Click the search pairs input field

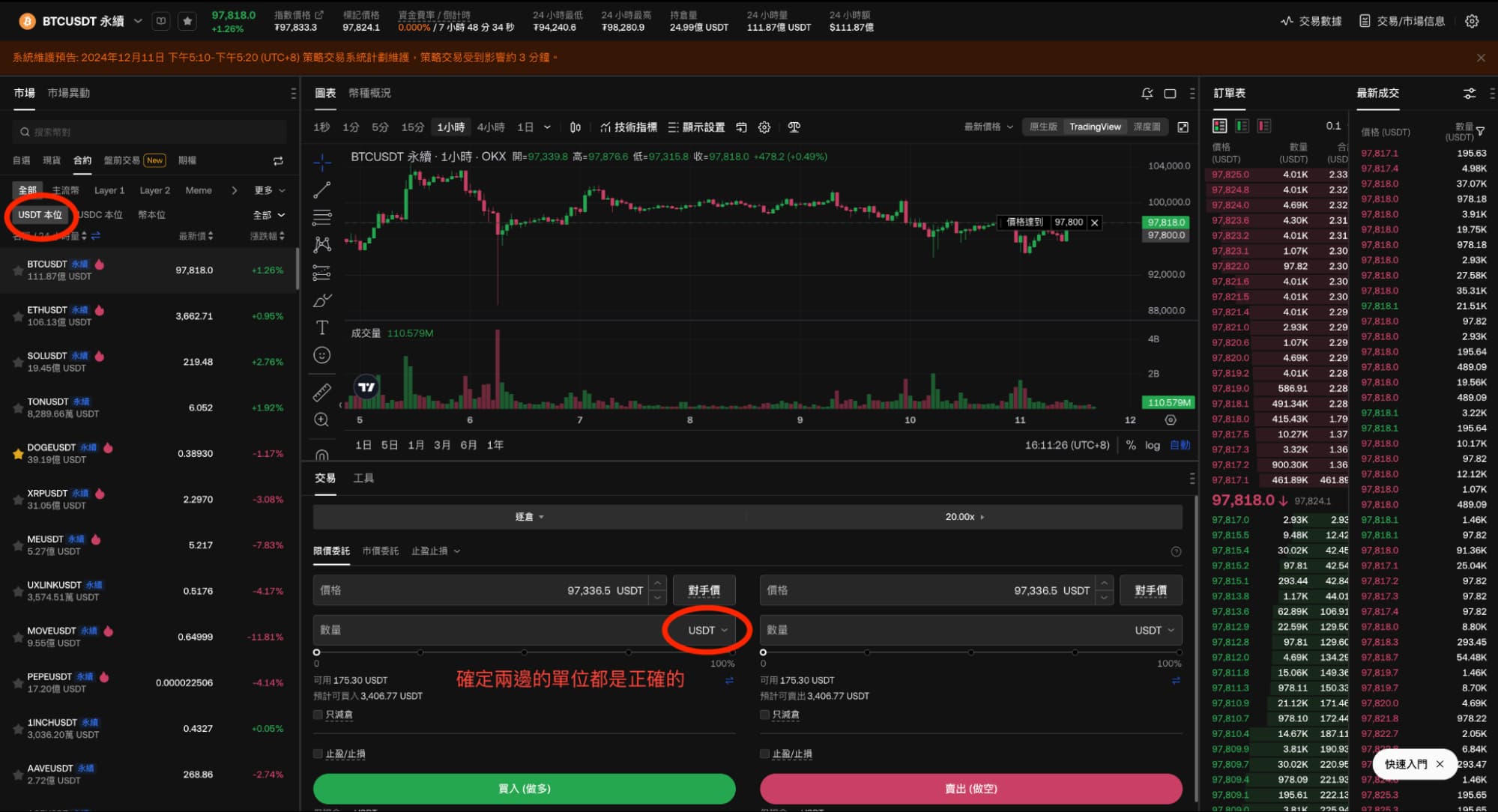tap(149, 132)
